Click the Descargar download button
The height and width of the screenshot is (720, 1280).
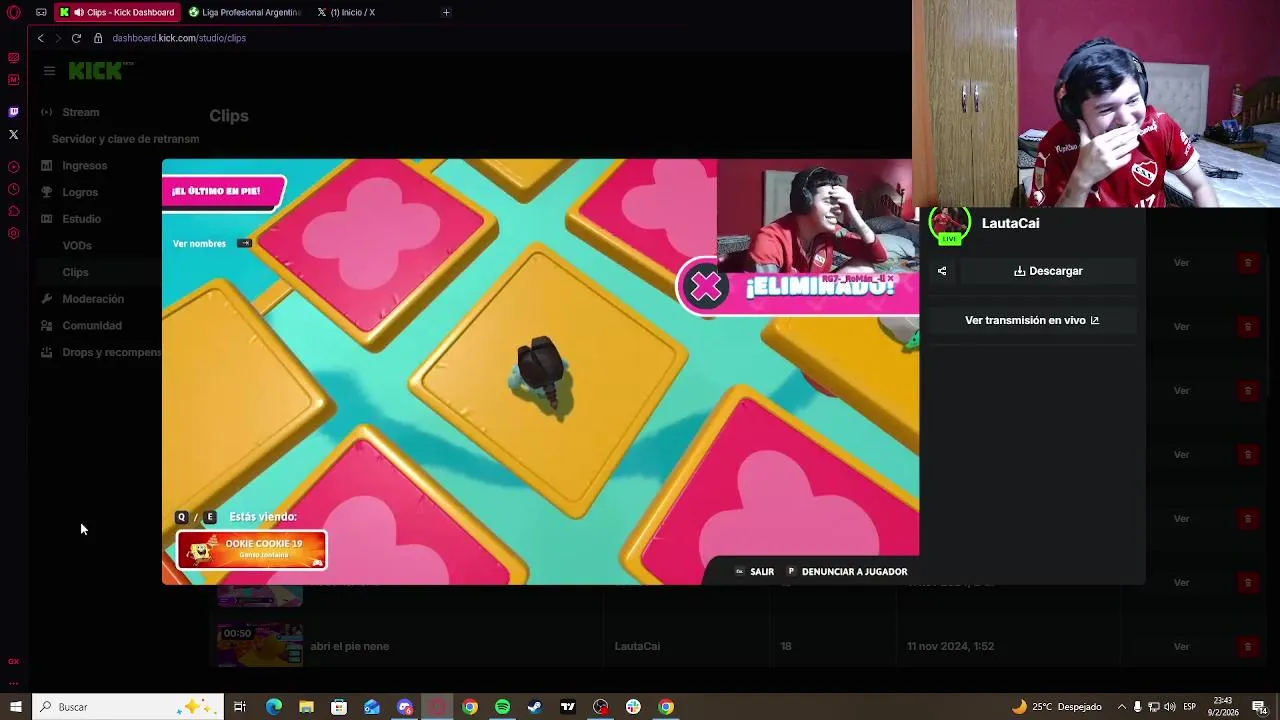pyautogui.click(x=1048, y=271)
